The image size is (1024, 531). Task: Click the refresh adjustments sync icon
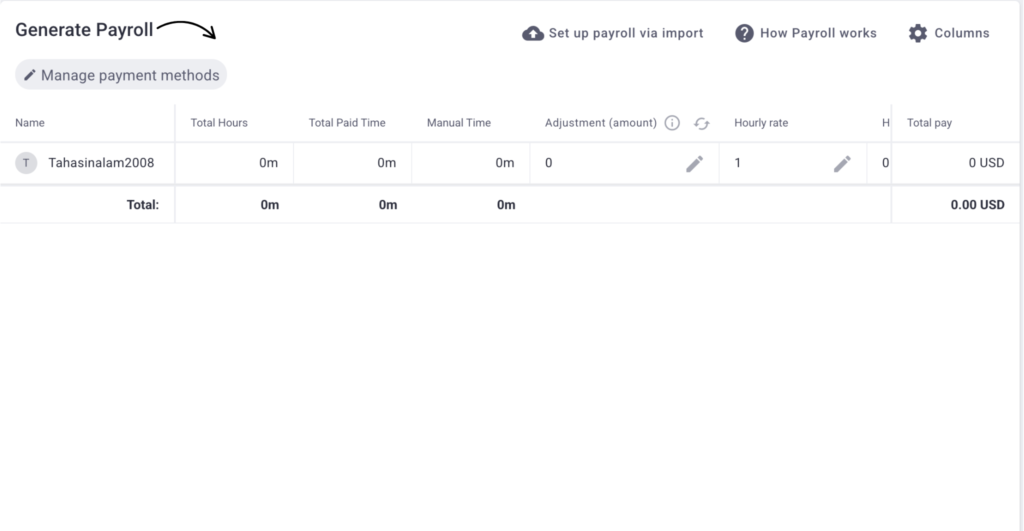(x=701, y=123)
